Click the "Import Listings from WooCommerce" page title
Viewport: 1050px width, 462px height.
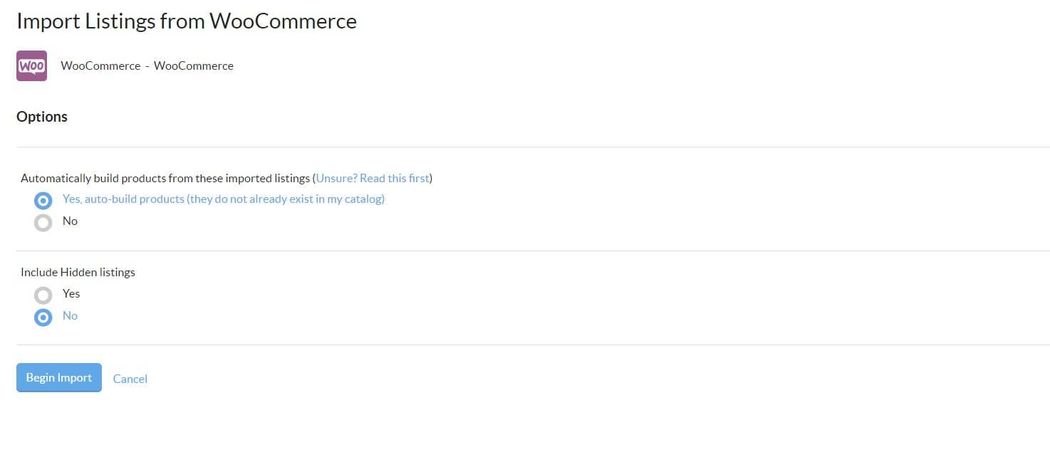pos(187,21)
